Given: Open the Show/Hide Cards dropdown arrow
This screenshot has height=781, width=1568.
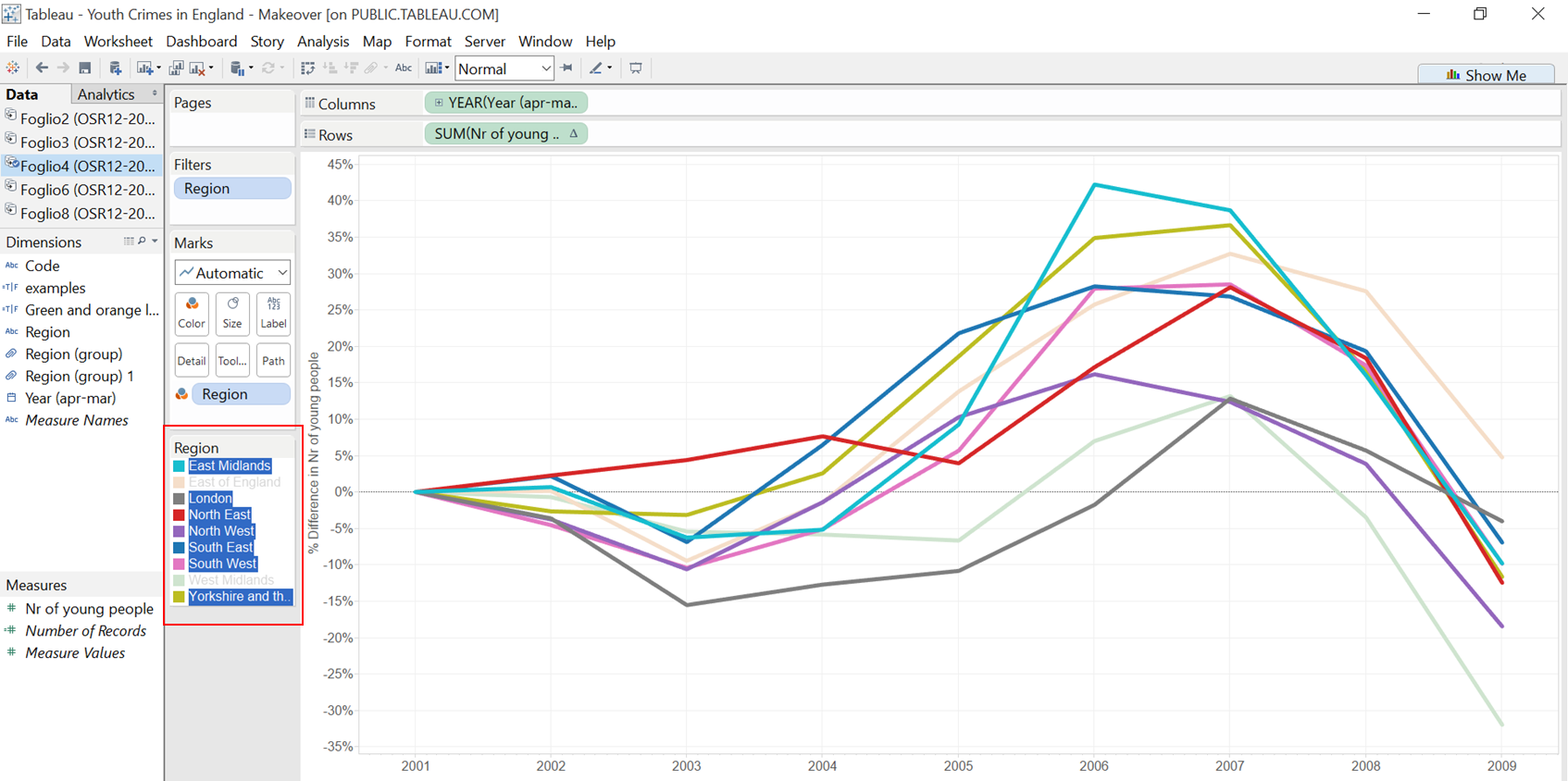Looking at the screenshot, I should tap(446, 68).
